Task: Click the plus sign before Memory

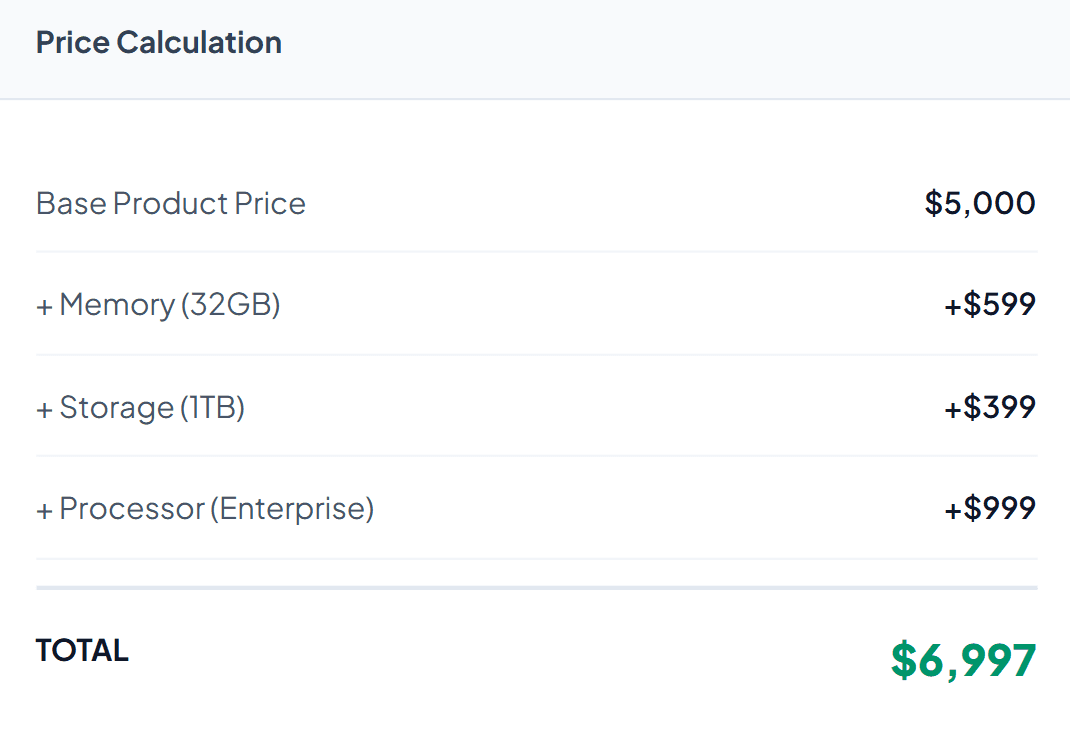Action: (44, 307)
